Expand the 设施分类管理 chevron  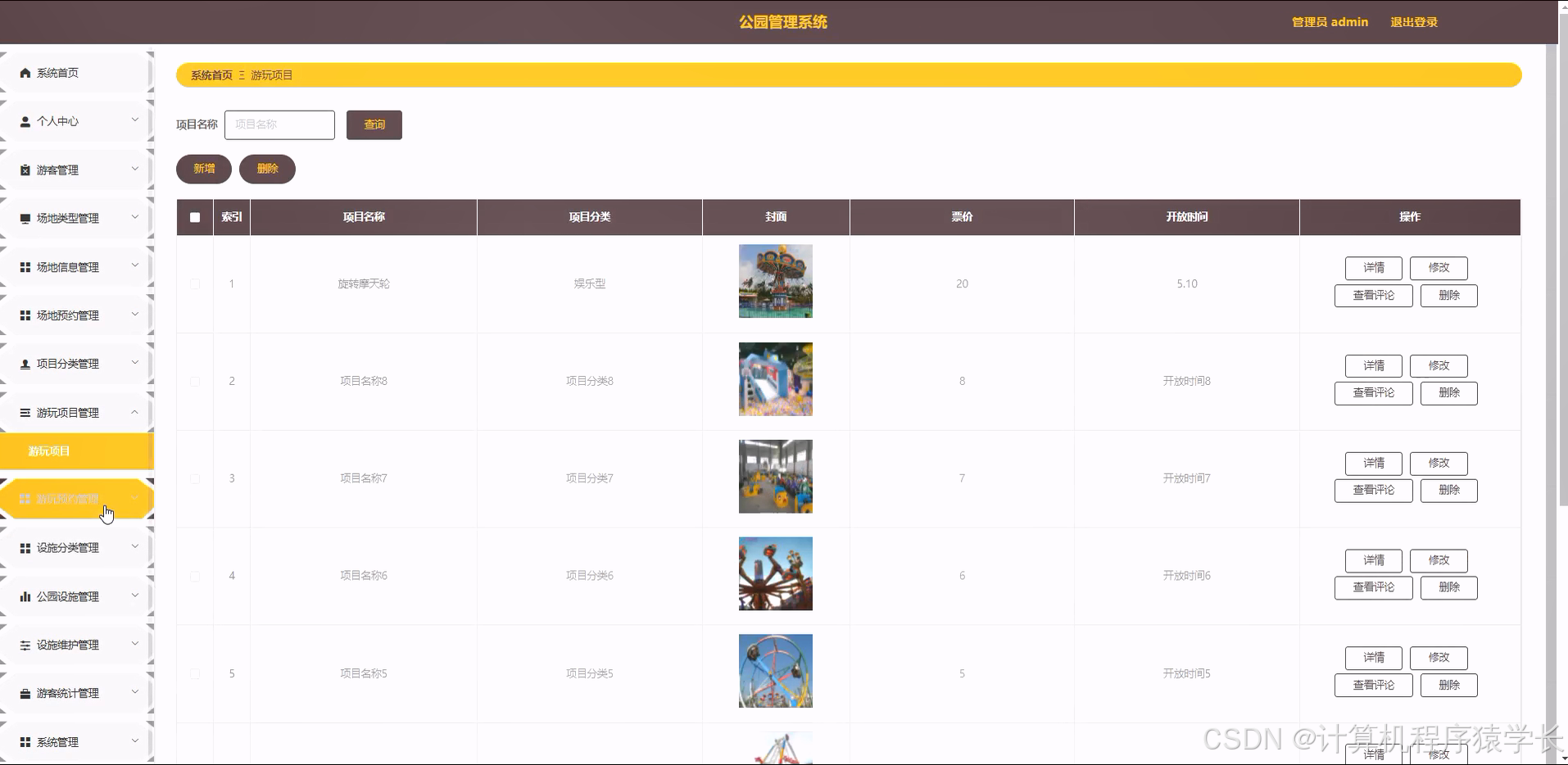[x=135, y=546]
